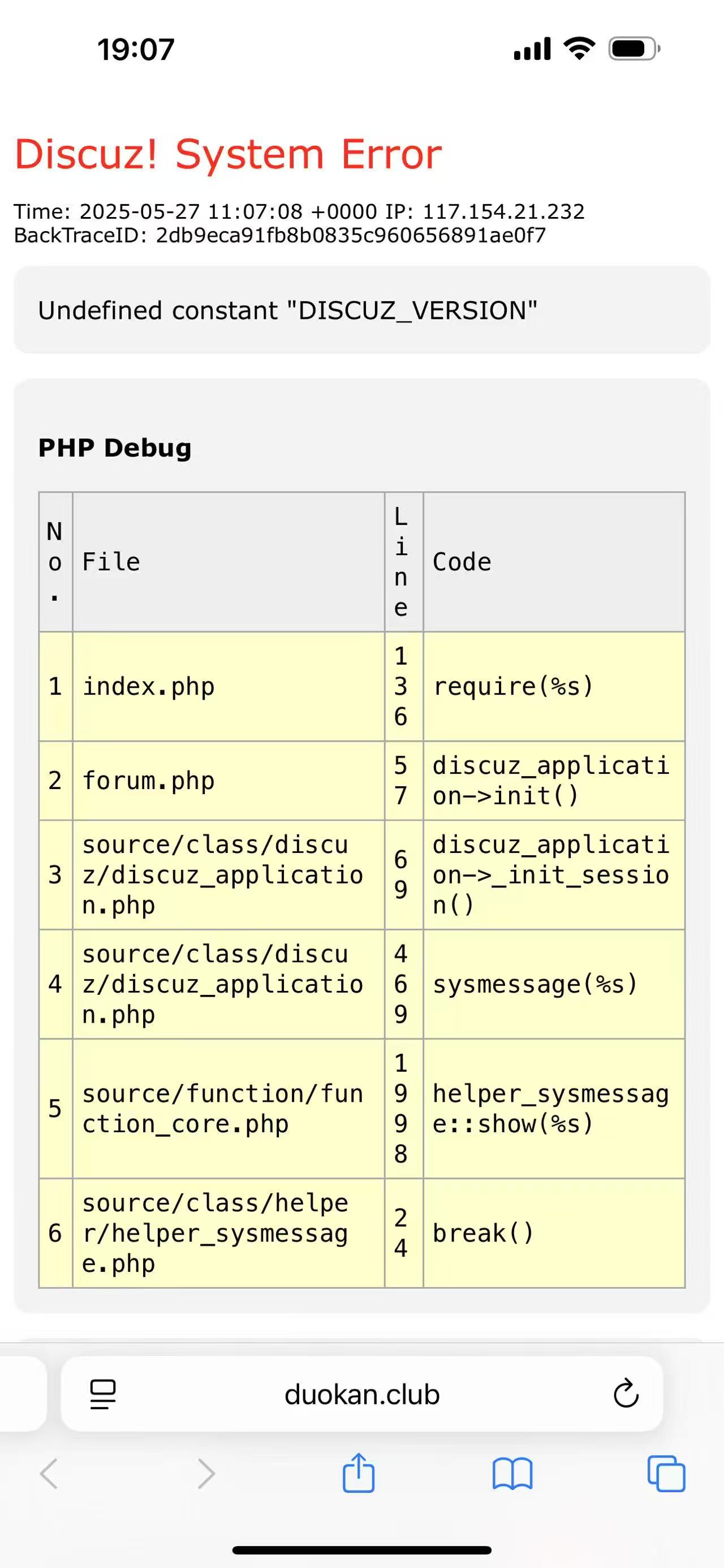Go back to the previous page
Viewport: 724px width, 1568px height.
point(49,1474)
